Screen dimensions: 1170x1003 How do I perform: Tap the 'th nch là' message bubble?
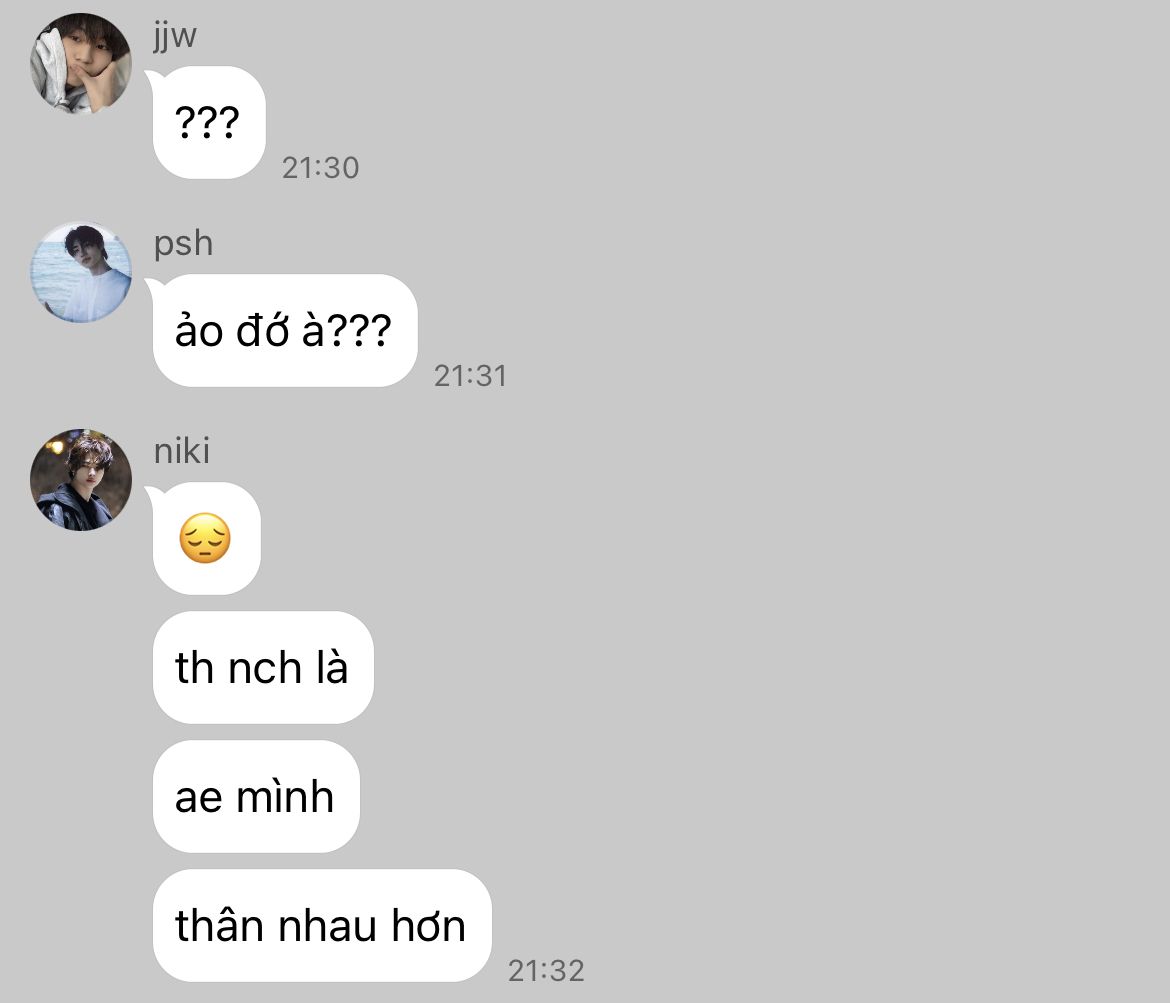[263, 667]
